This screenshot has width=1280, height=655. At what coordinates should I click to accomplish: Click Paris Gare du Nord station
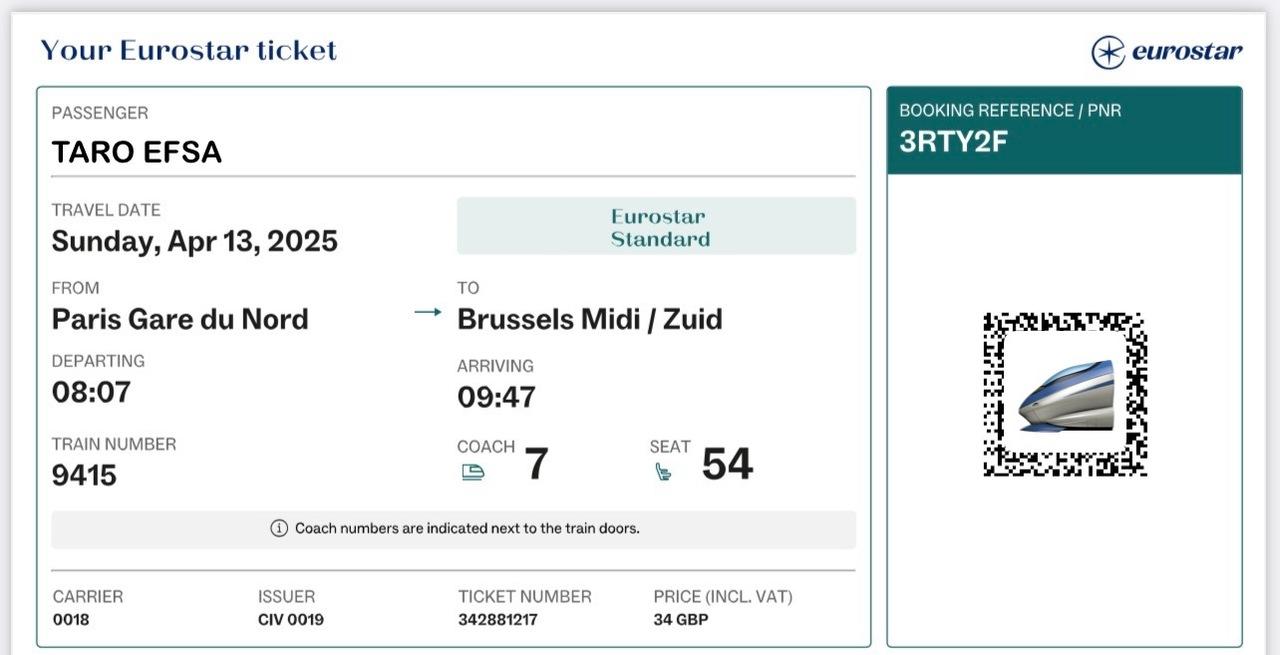pyautogui.click(x=180, y=319)
